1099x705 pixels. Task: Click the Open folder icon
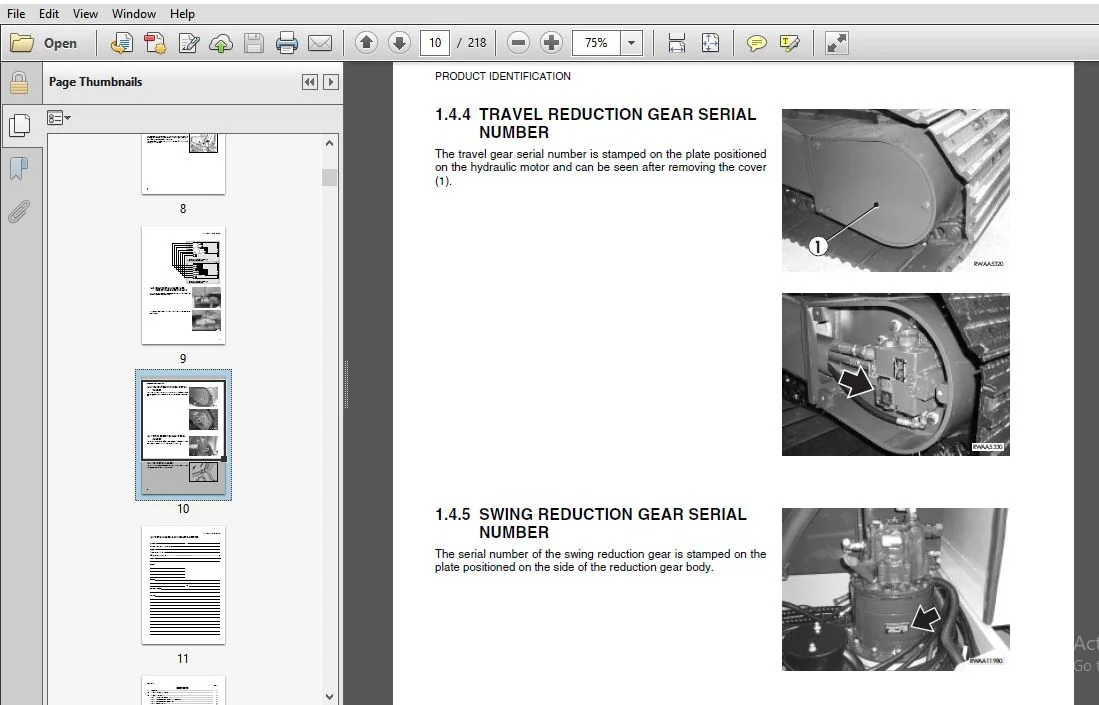point(22,43)
